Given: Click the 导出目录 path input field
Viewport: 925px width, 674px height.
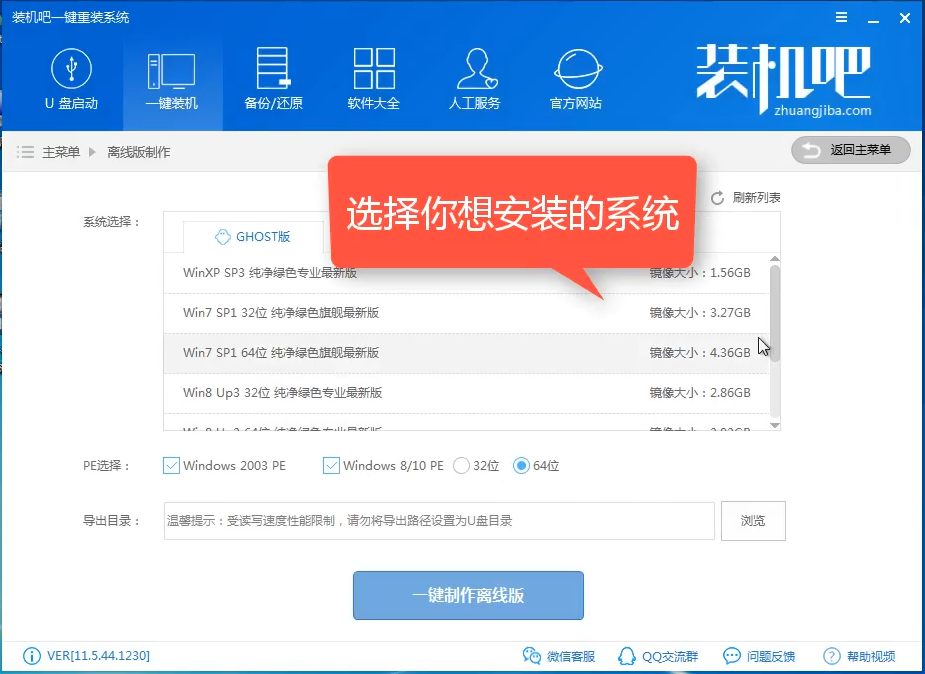Looking at the screenshot, I should (x=439, y=521).
